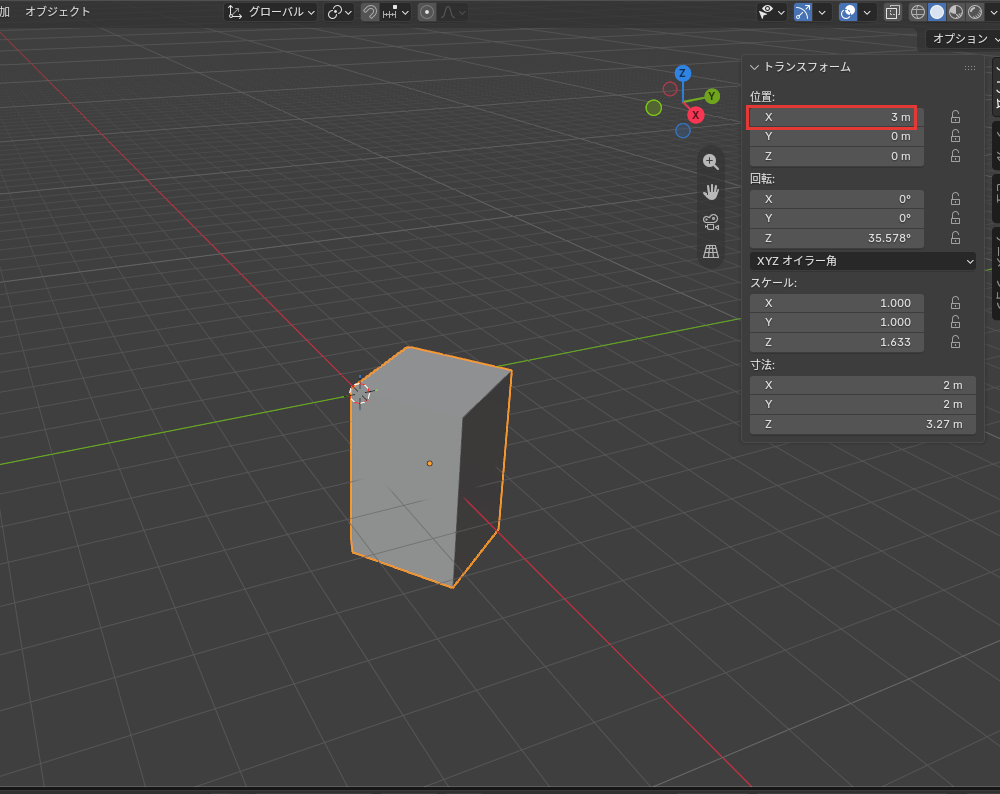The image size is (1000, 794).
Task: Click the トランスフォーム panel drag grip
Action: [969, 68]
